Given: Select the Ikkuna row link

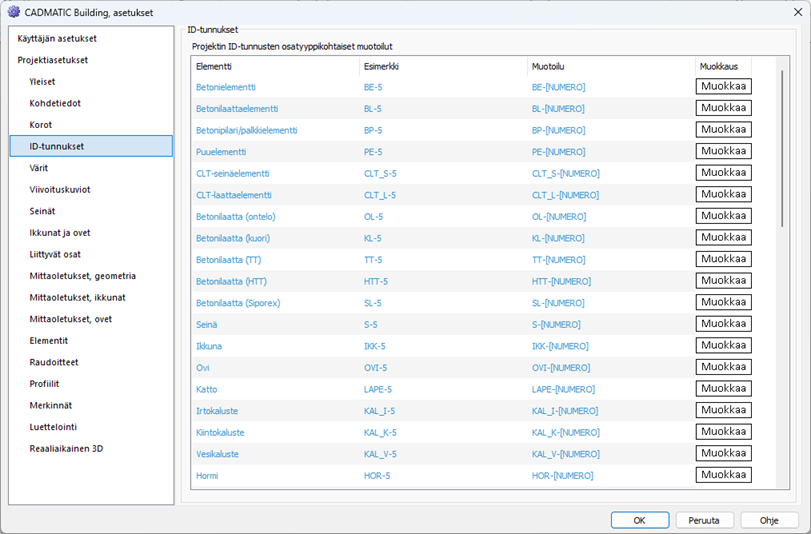Looking at the screenshot, I should coord(210,346).
